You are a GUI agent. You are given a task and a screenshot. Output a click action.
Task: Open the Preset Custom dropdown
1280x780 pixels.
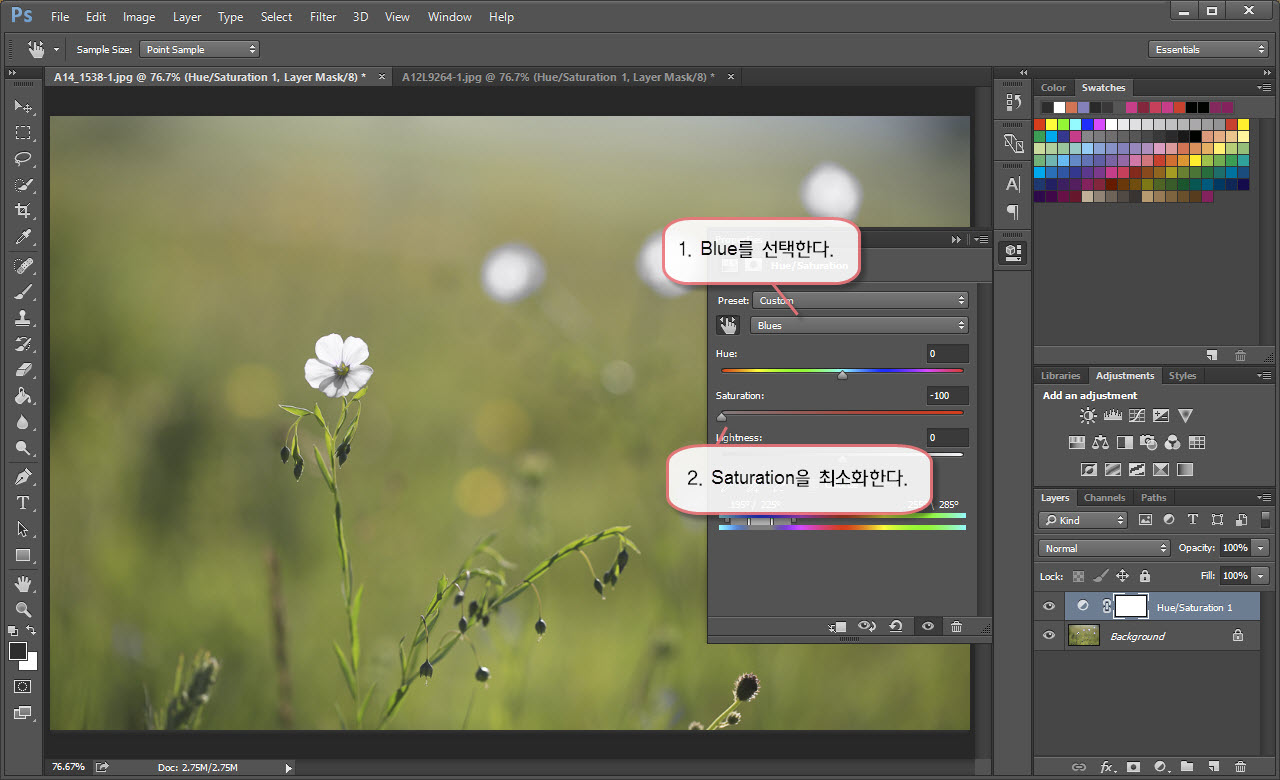pyautogui.click(x=860, y=300)
